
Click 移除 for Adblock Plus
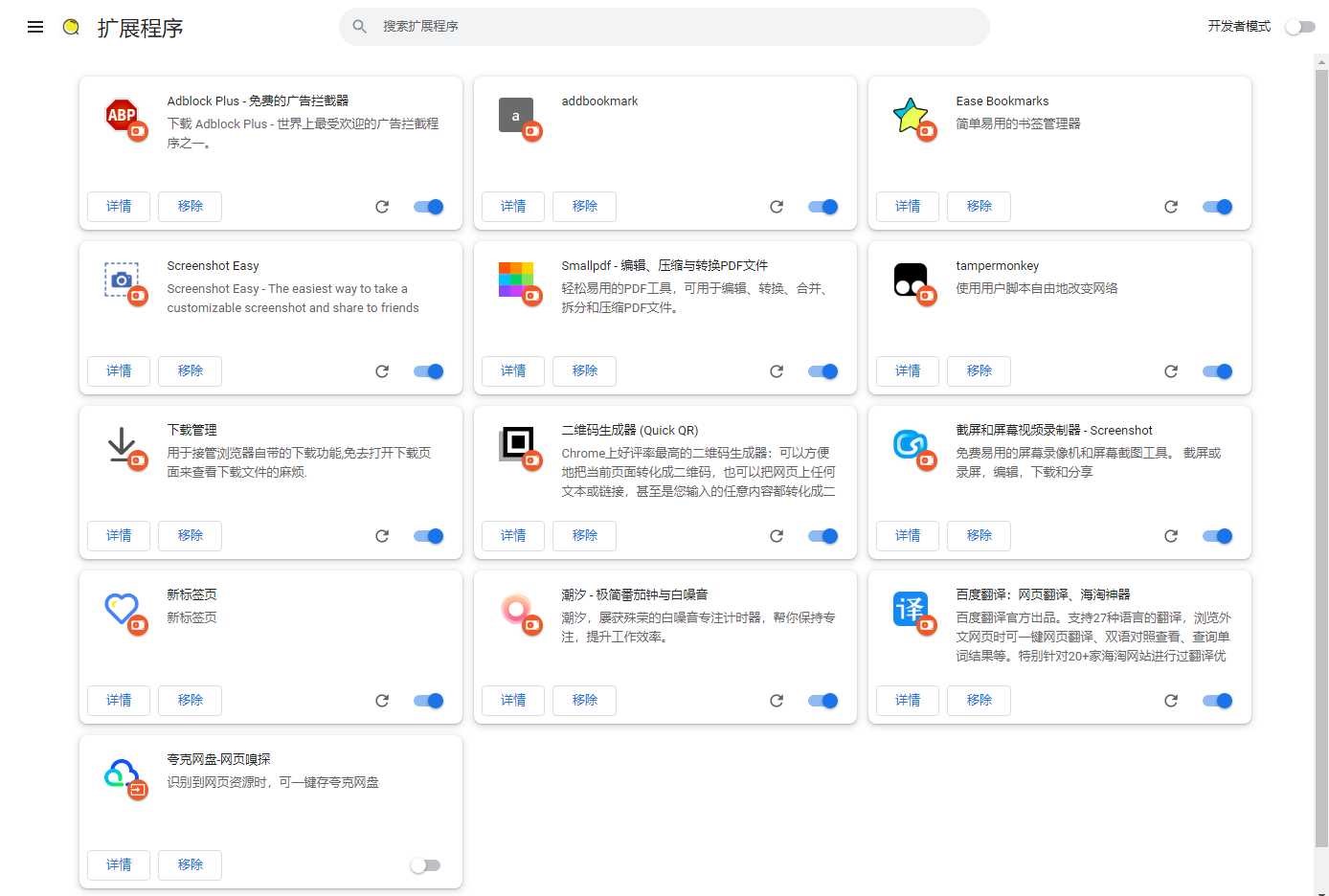tap(190, 207)
